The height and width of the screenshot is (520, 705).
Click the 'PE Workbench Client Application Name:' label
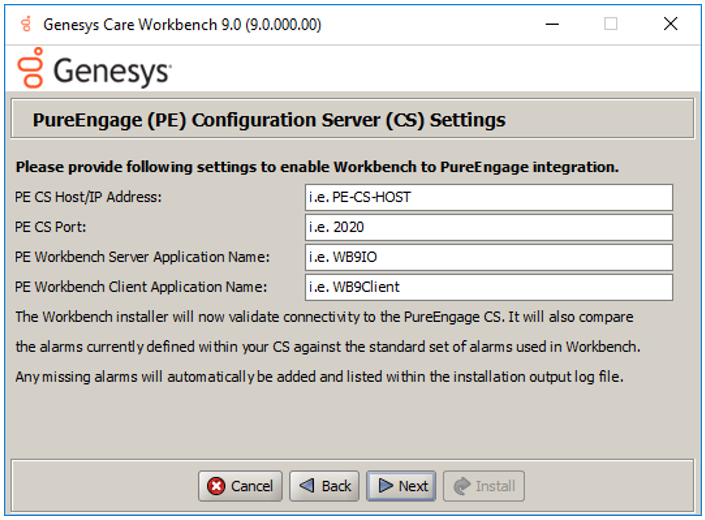141,287
